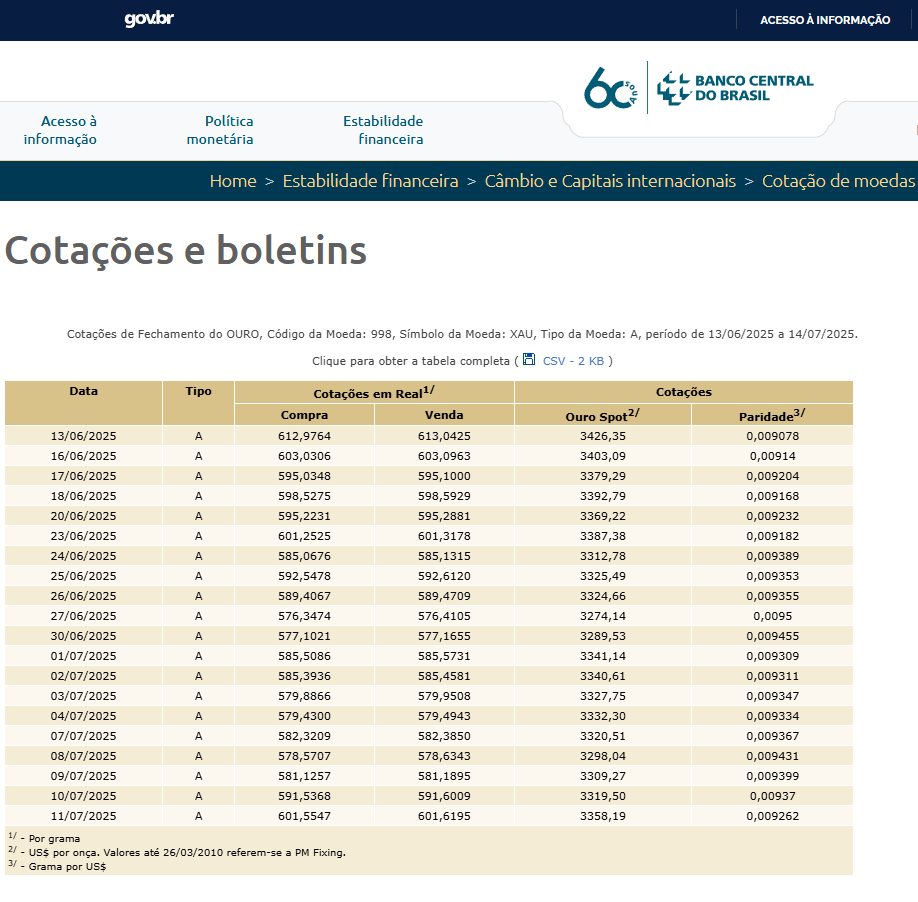Image resolution: width=918 pixels, height=902 pixels.
Task: Click the Cotações em Real header
Action: (374, 392)
